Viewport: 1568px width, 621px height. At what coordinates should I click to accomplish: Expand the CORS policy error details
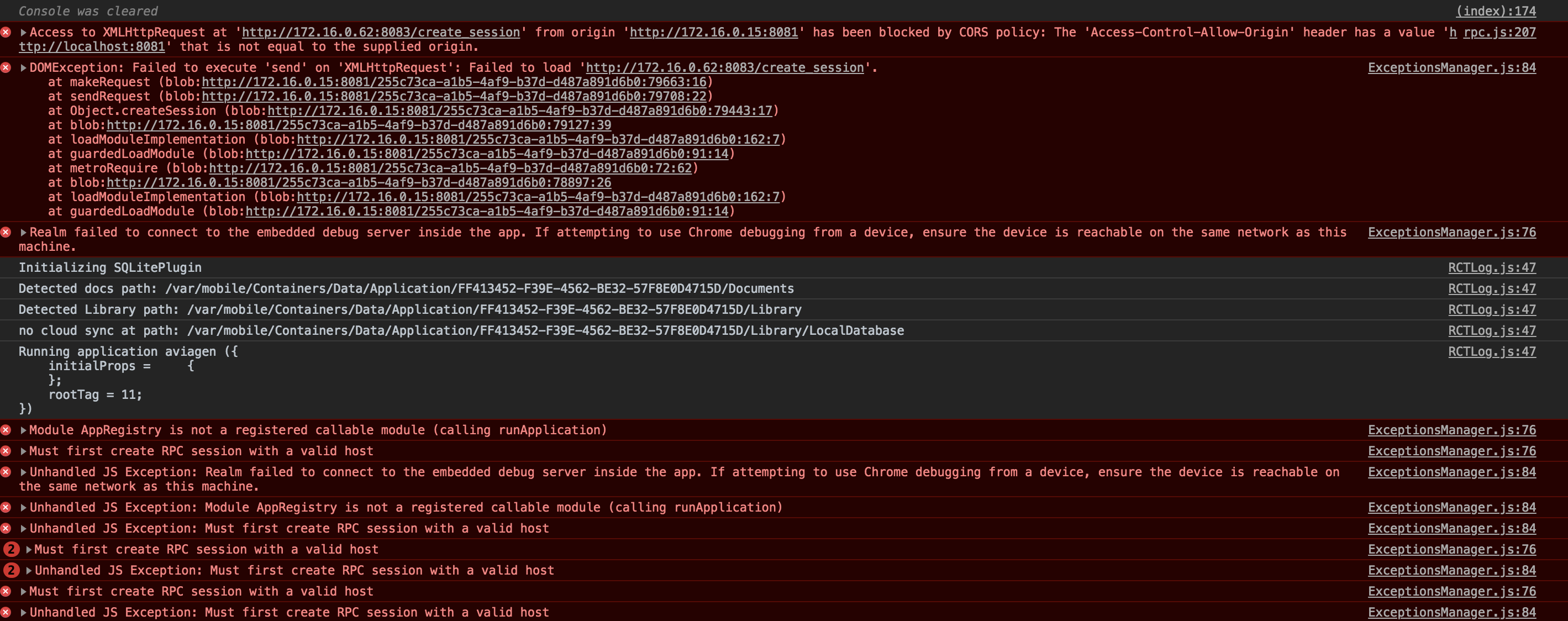[23, 31]
